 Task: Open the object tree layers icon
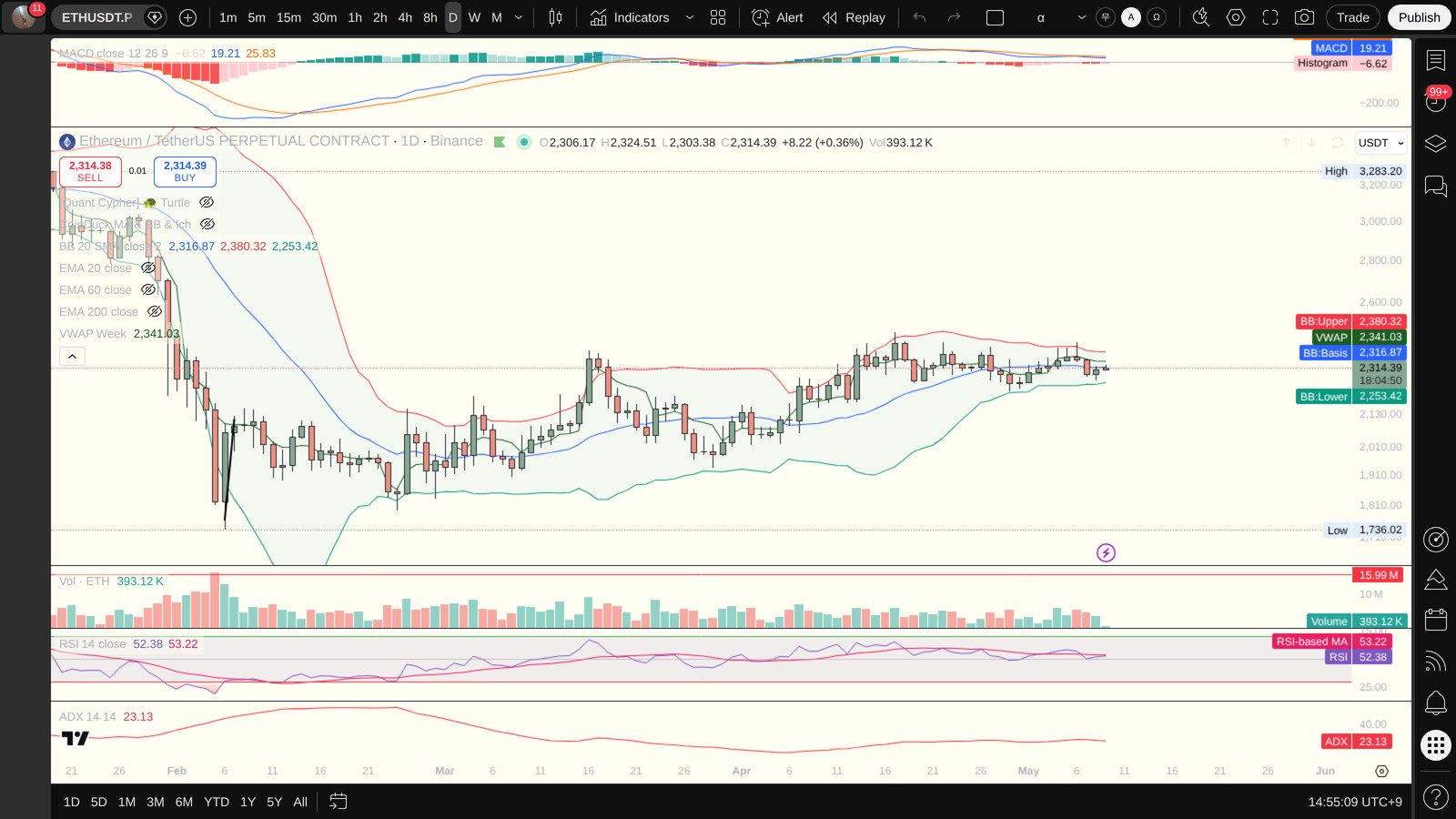pos(1436,144)
